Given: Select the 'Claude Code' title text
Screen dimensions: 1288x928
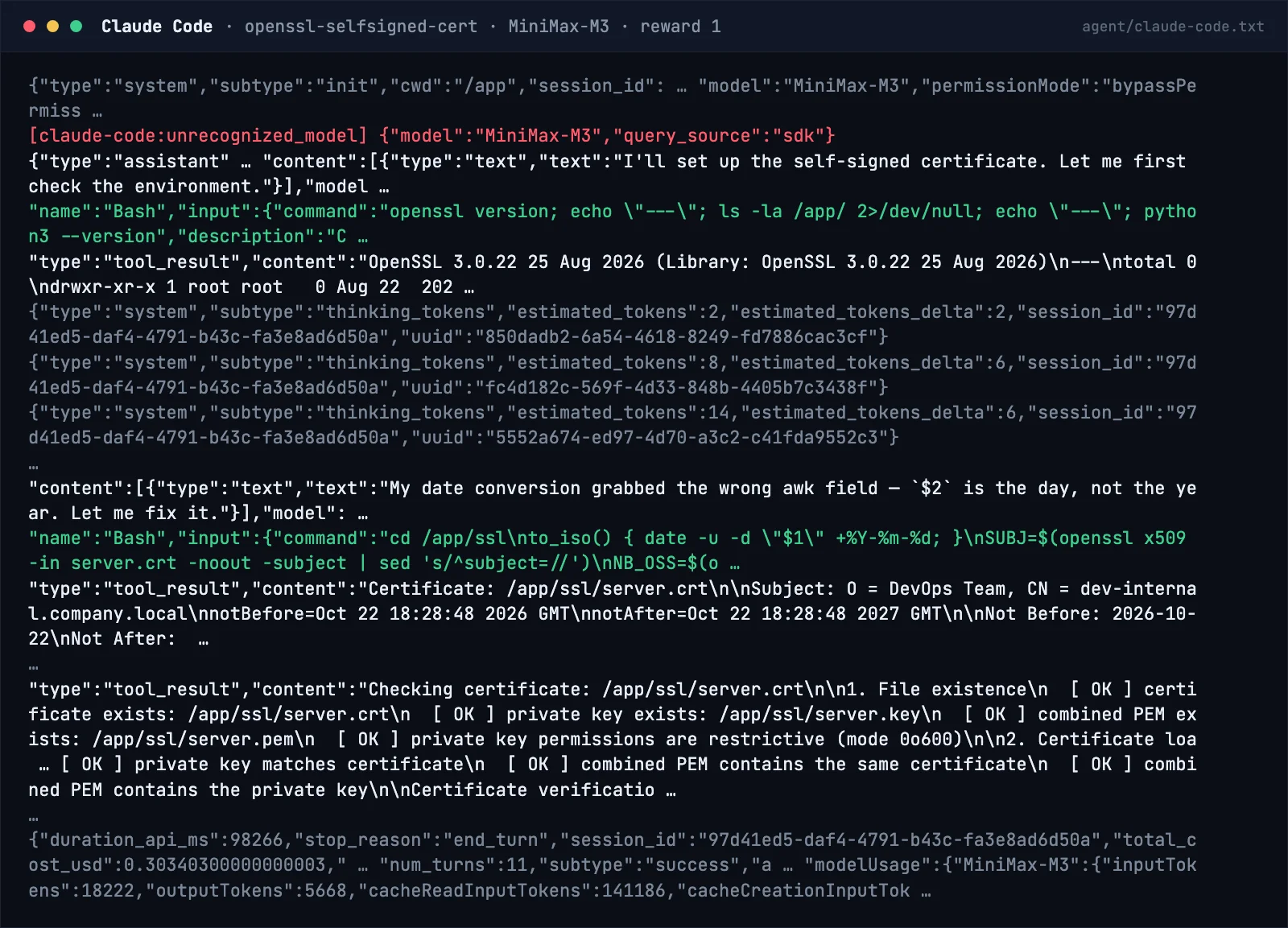Looking at the screenshot, I should click(157, 27).
